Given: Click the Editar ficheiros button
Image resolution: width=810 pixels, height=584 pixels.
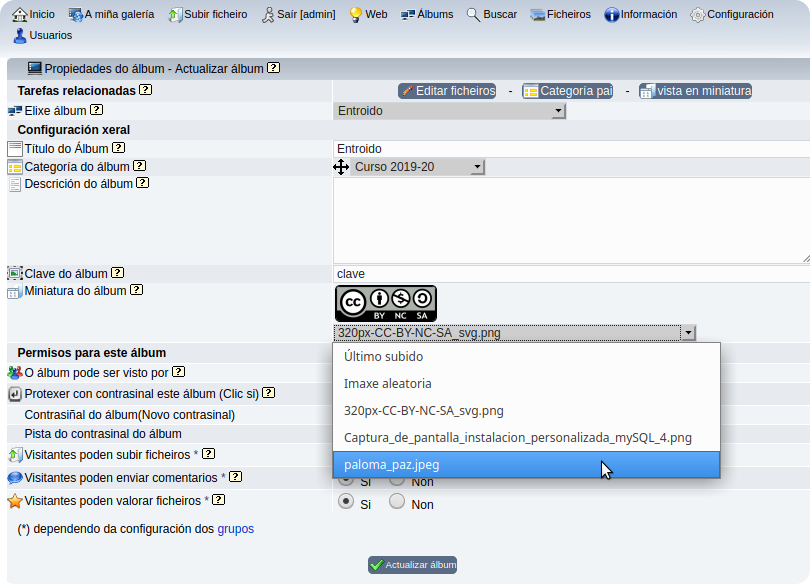Looking at the screenshot, I should click(x=447, y=91).
